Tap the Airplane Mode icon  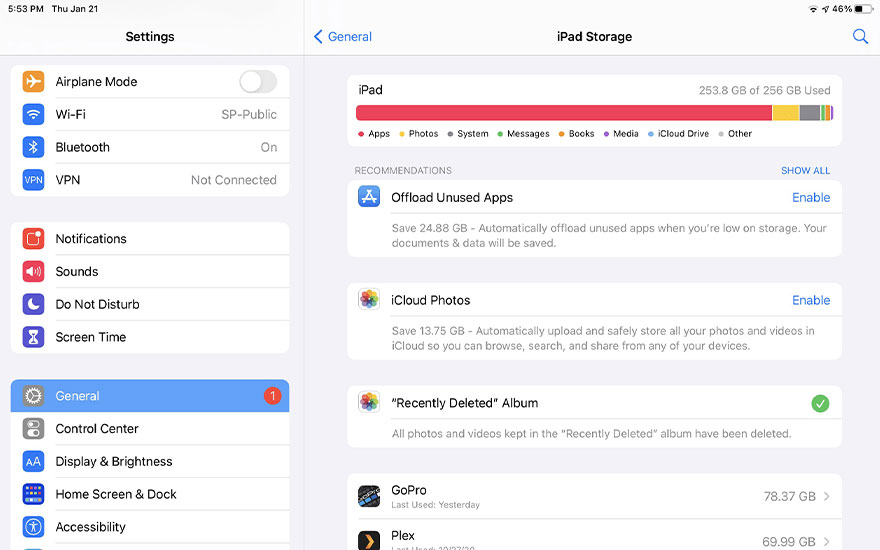pos(33,81)
